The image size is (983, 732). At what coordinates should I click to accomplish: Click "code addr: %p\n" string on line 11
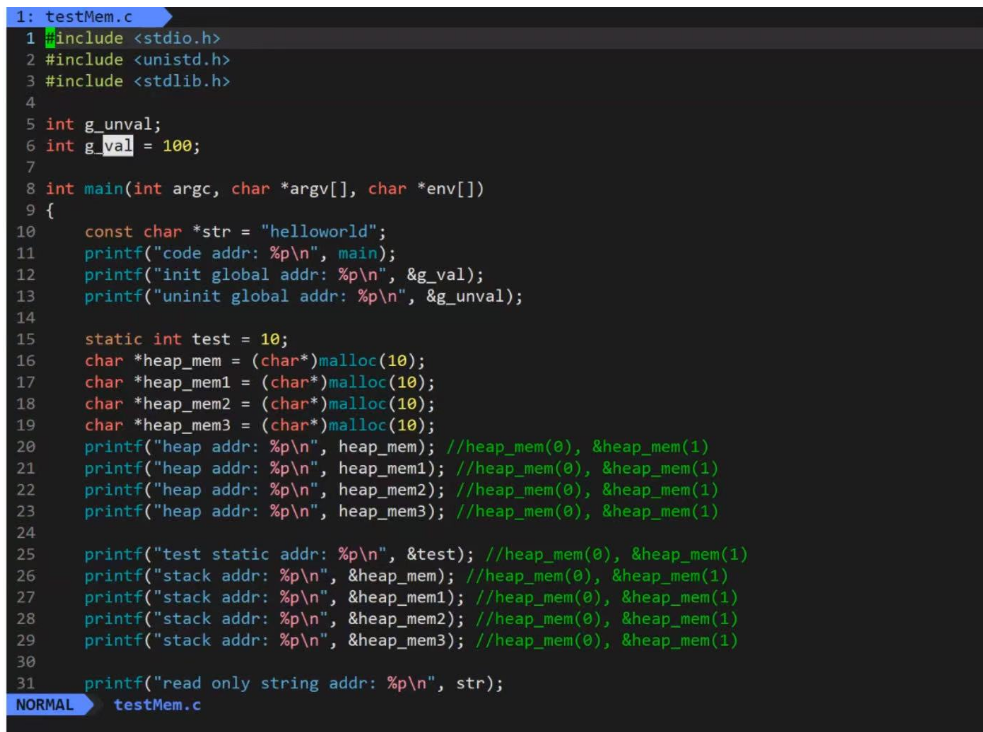click(x=236, y=253)
